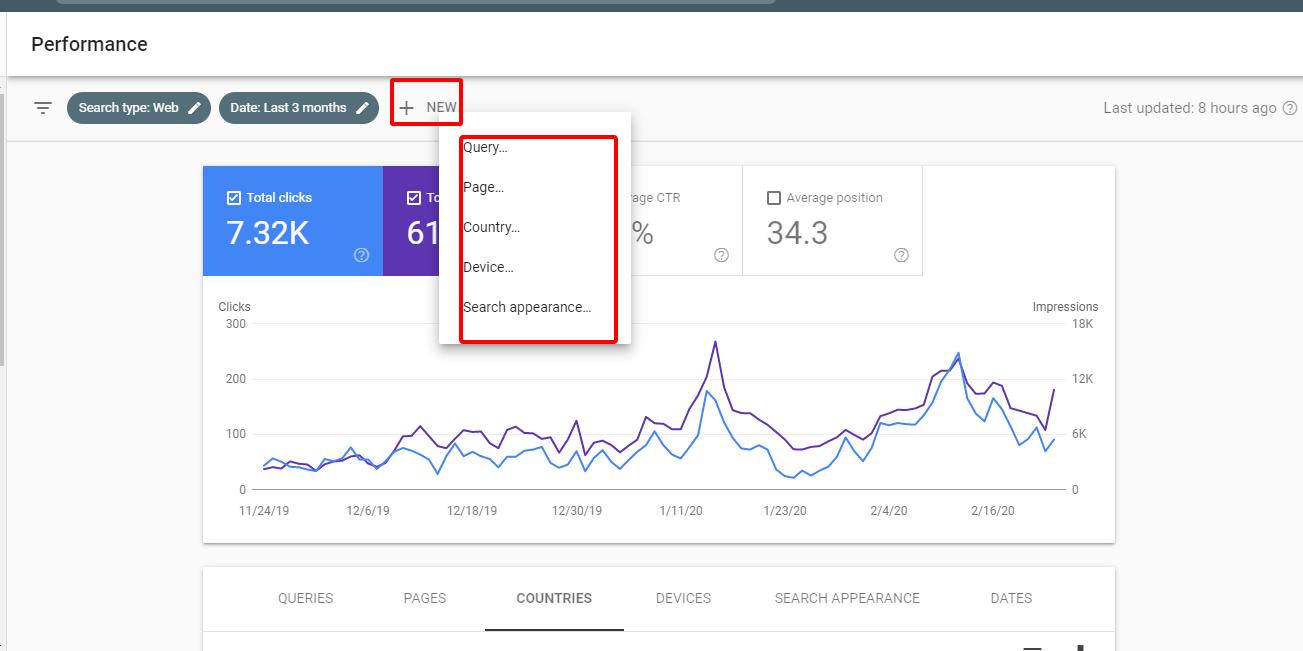Viewport: 1303px width, 651px height.
Task: Click the filter list icon
Action: (x=43, y=108)
